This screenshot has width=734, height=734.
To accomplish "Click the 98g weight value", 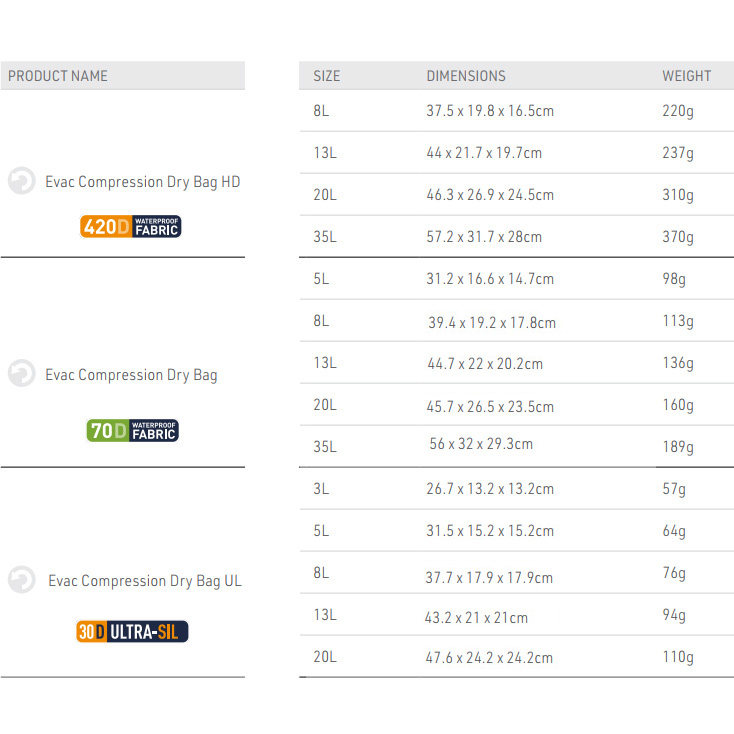I will coord(674,279).
